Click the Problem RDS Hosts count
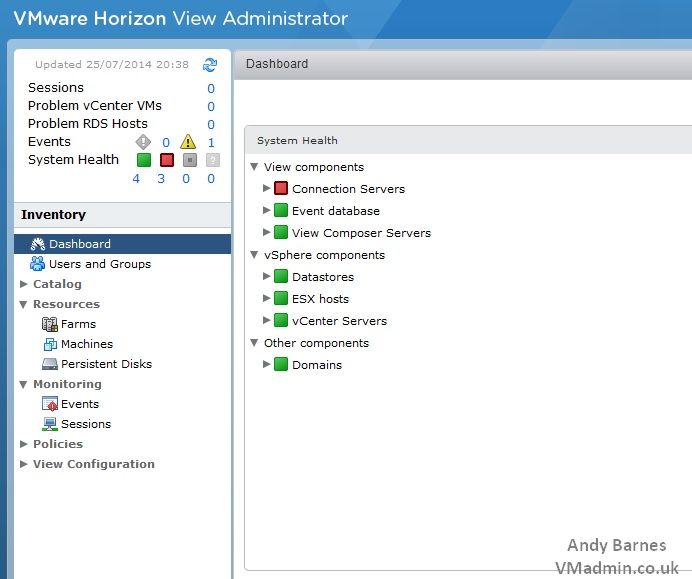This screenshot has width=692, height=579. pyautogui.click(x=211, y=125)
